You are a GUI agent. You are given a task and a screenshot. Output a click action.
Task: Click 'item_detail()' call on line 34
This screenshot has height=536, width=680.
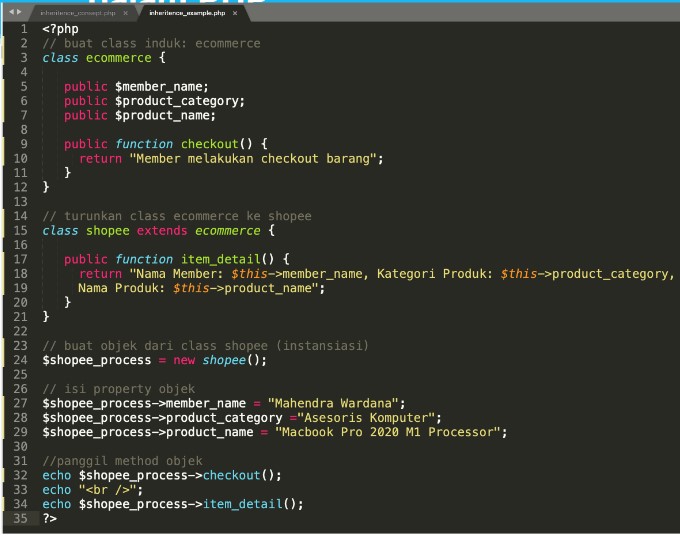pos(249,504)
